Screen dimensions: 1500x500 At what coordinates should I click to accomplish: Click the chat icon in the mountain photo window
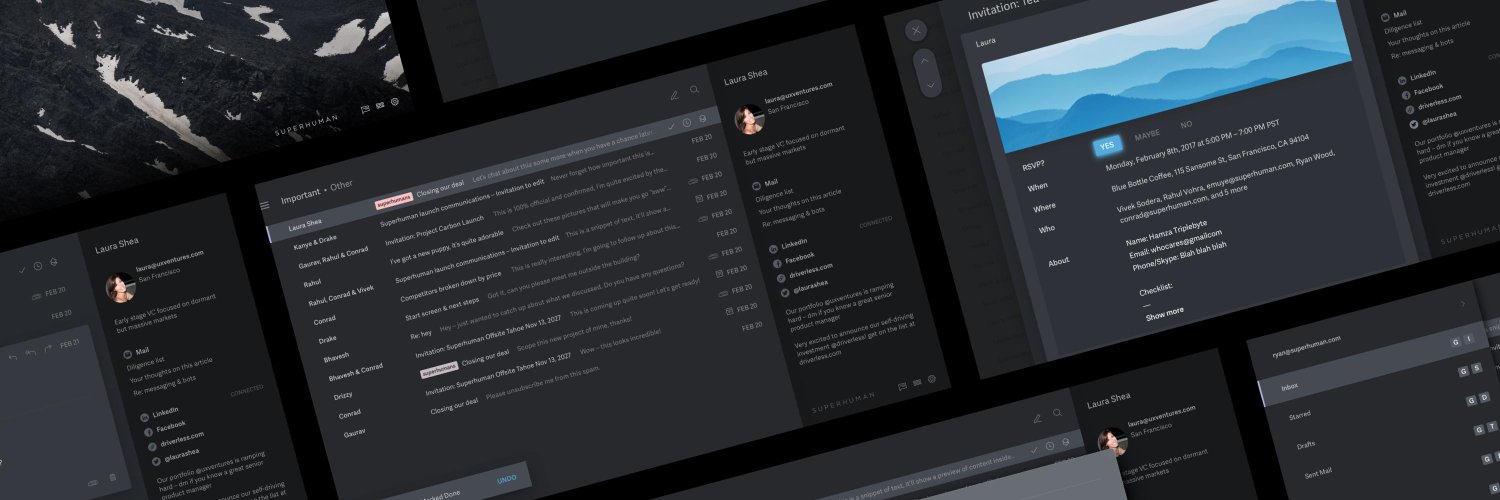pyautogui.click(x=366, y=107)
